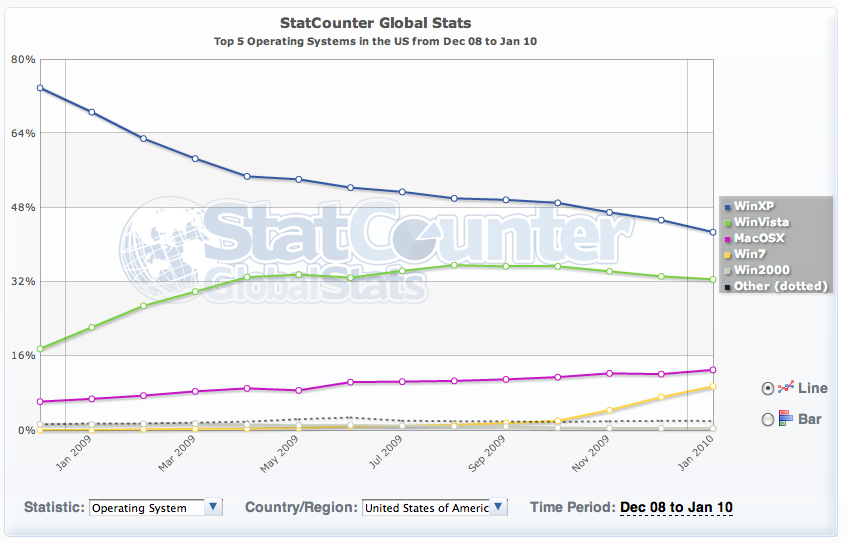The image size is (847, 543).
Task: Open the Statistic dropdown
Action: point(155,508)
